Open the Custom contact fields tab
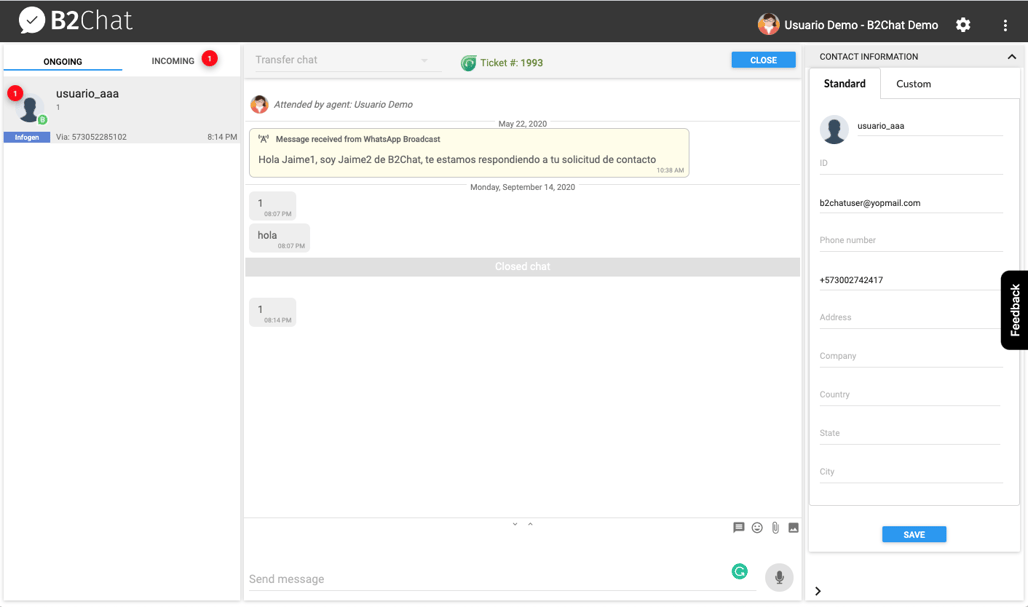 point(912,84)
